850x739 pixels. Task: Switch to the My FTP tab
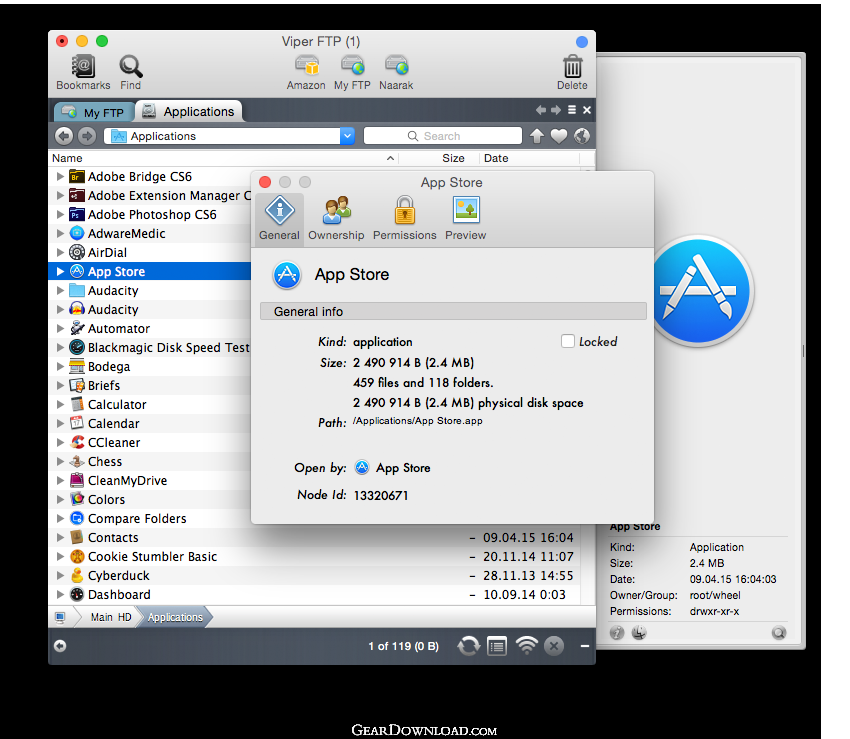tap(93, 113)
